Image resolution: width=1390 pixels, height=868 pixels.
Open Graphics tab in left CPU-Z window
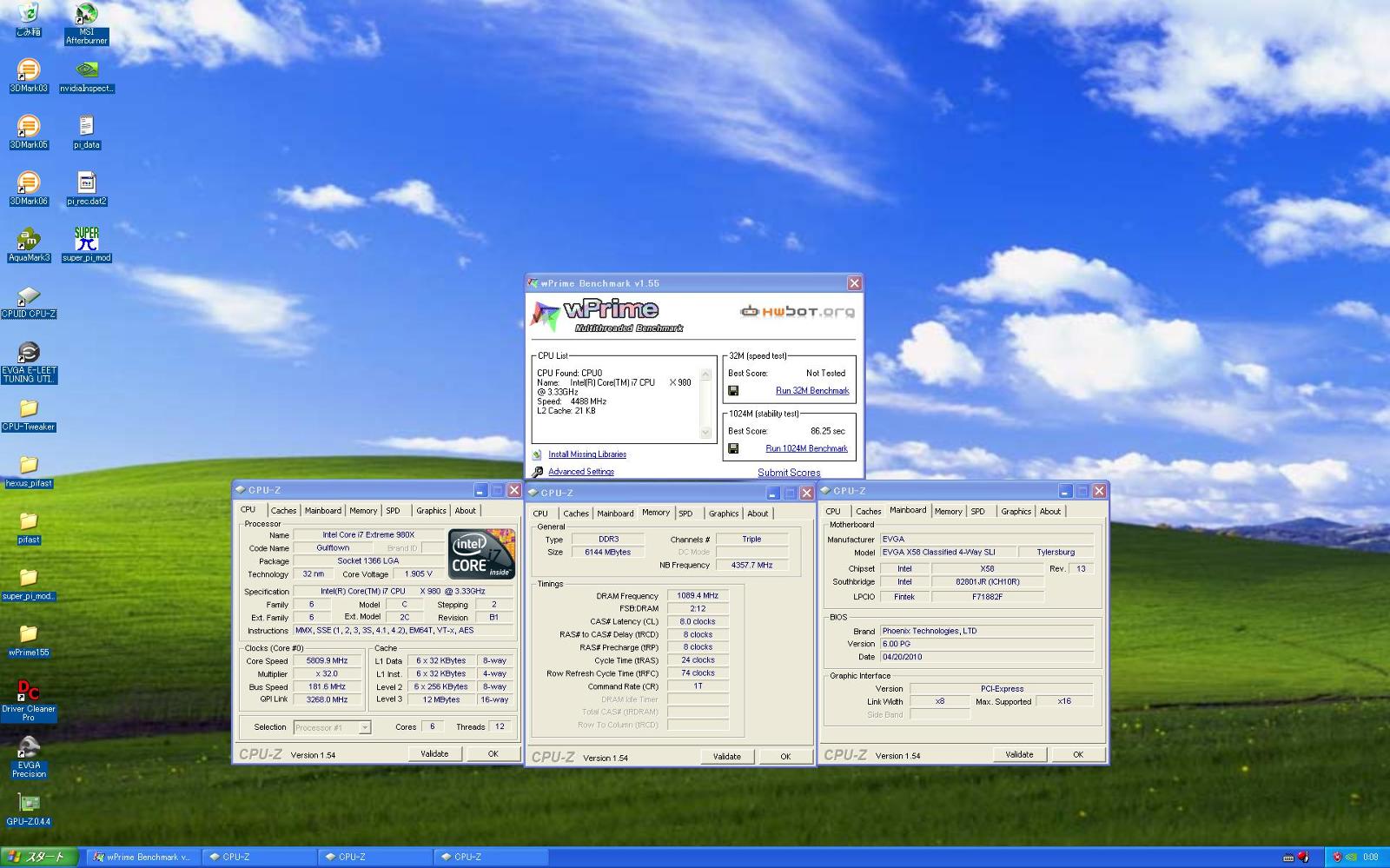tap(431, 511)
